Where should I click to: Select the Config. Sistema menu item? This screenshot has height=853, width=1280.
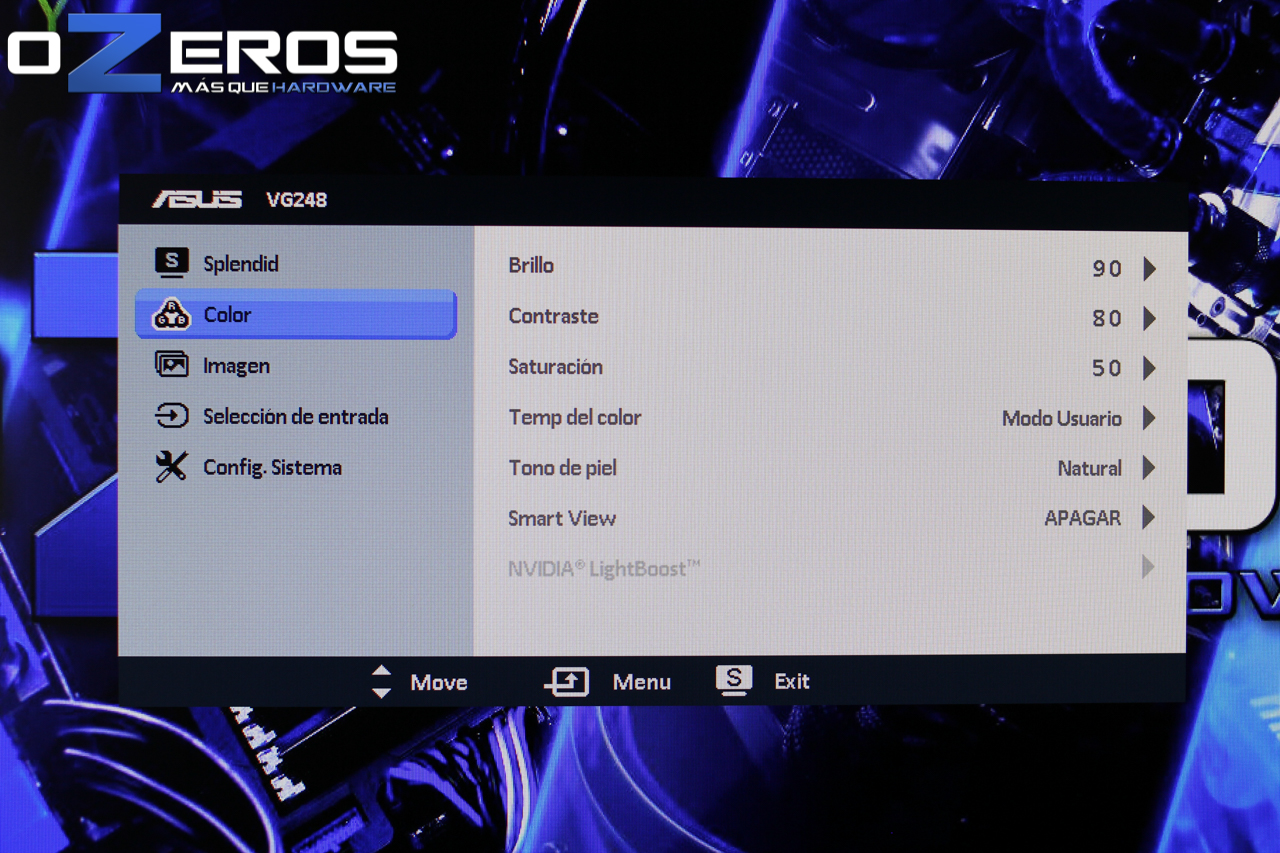pyautogui.click(x=295, y=467)
